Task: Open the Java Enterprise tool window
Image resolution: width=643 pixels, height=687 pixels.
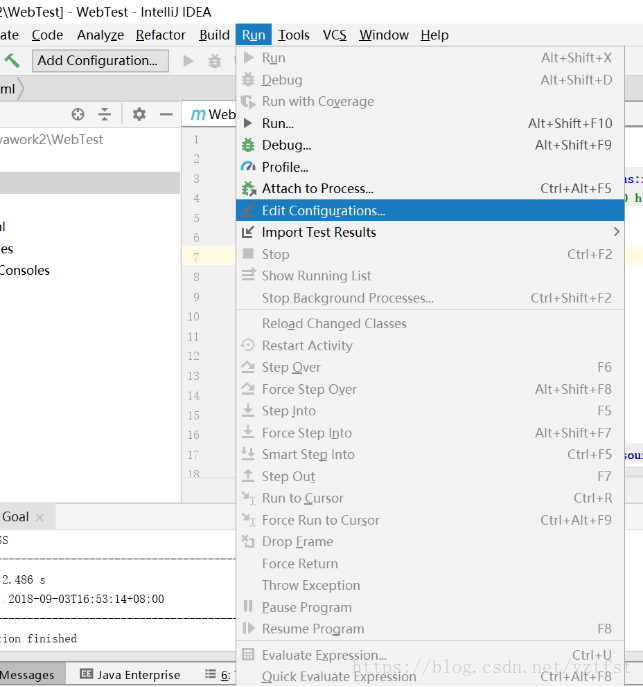Action: click(x=130, y=675)
